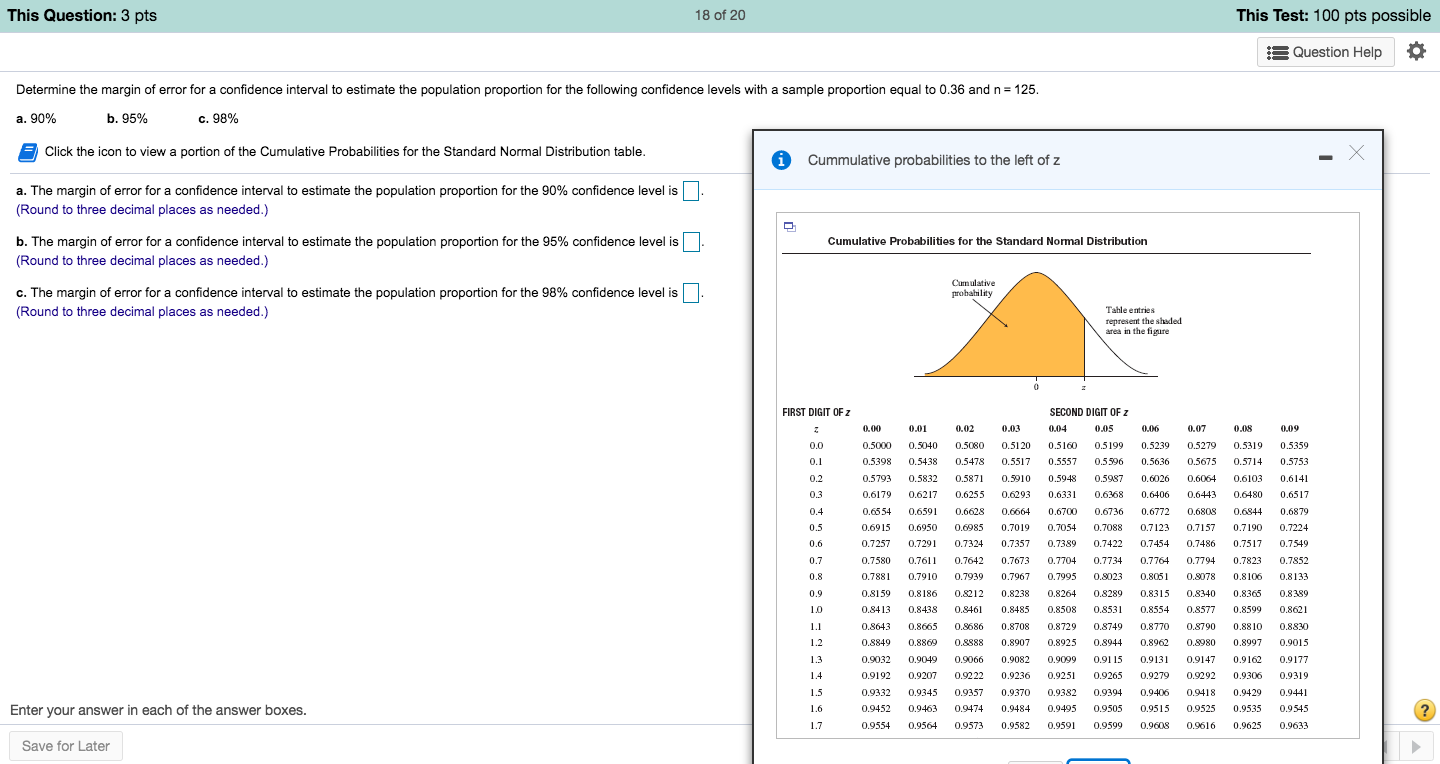Click the 0.5000 entry in the z-table
The width and height of the screenshot is (1440, 764).
[x=876, y=445]
